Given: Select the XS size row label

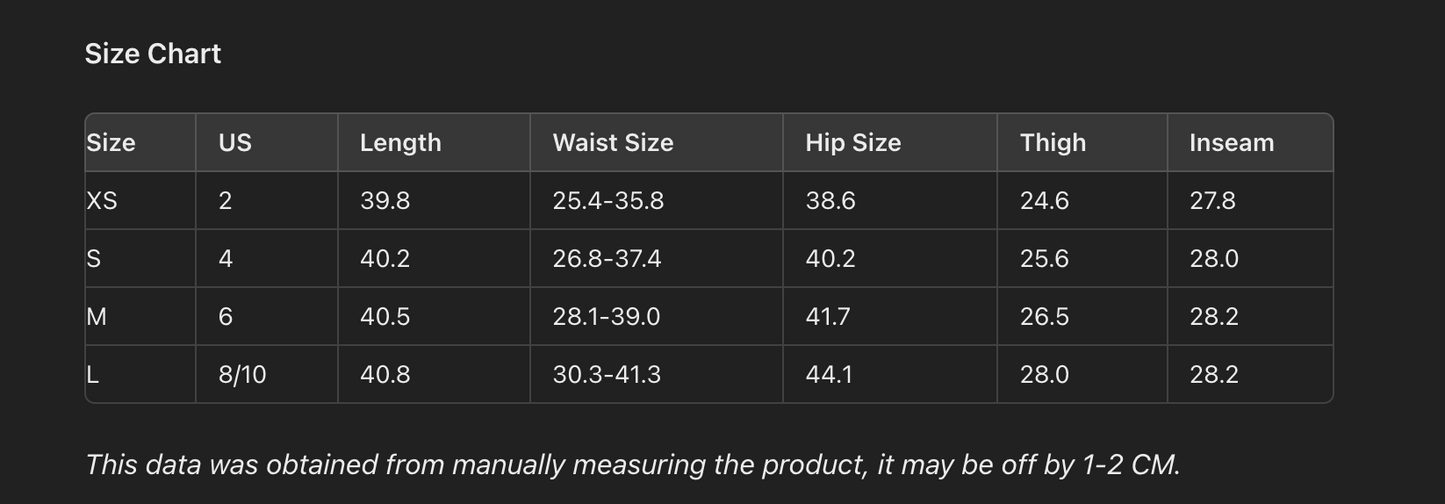Looking at the screenshot, I should (102, 201).
